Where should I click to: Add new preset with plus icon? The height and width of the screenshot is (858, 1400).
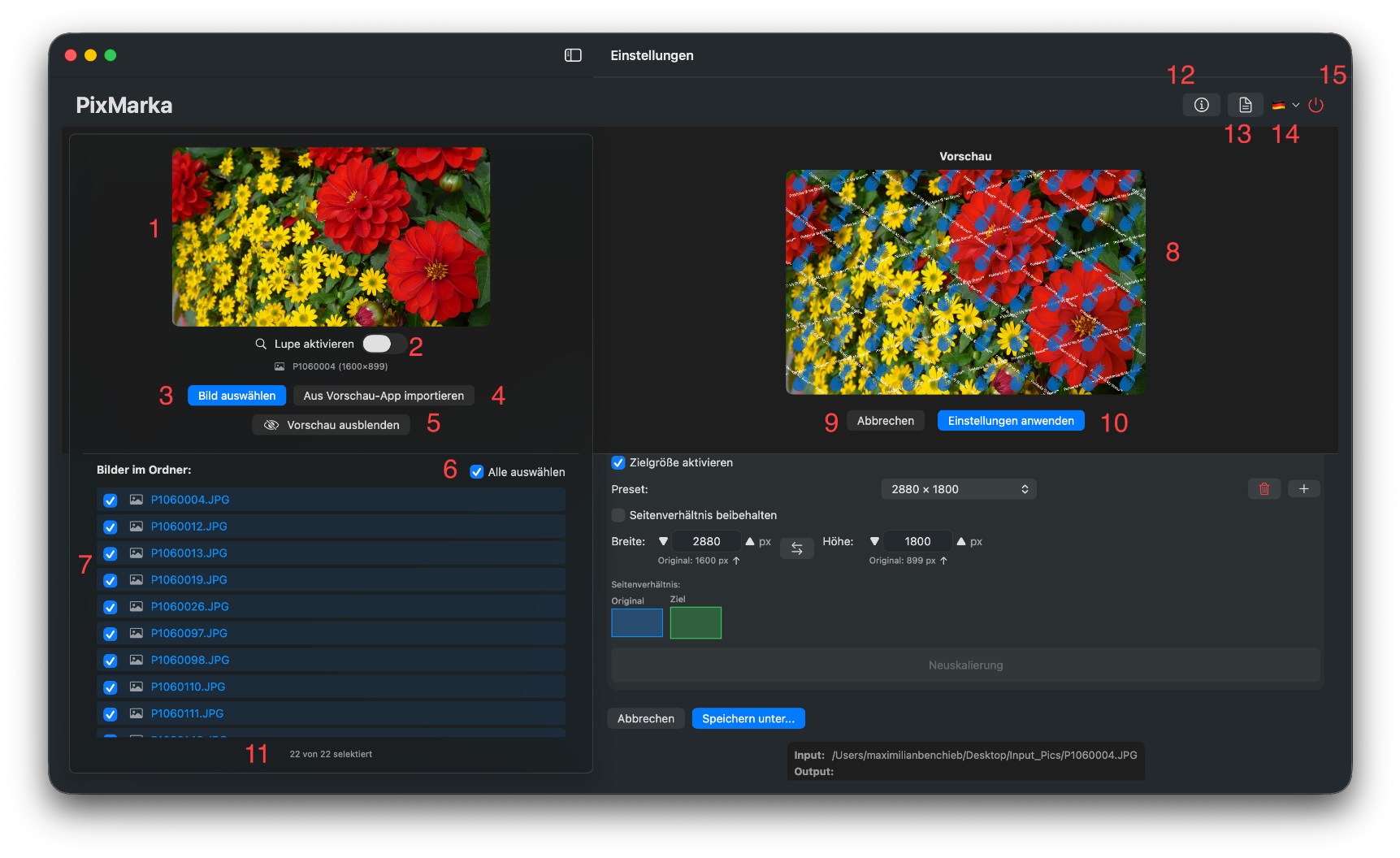point(1303,488)
